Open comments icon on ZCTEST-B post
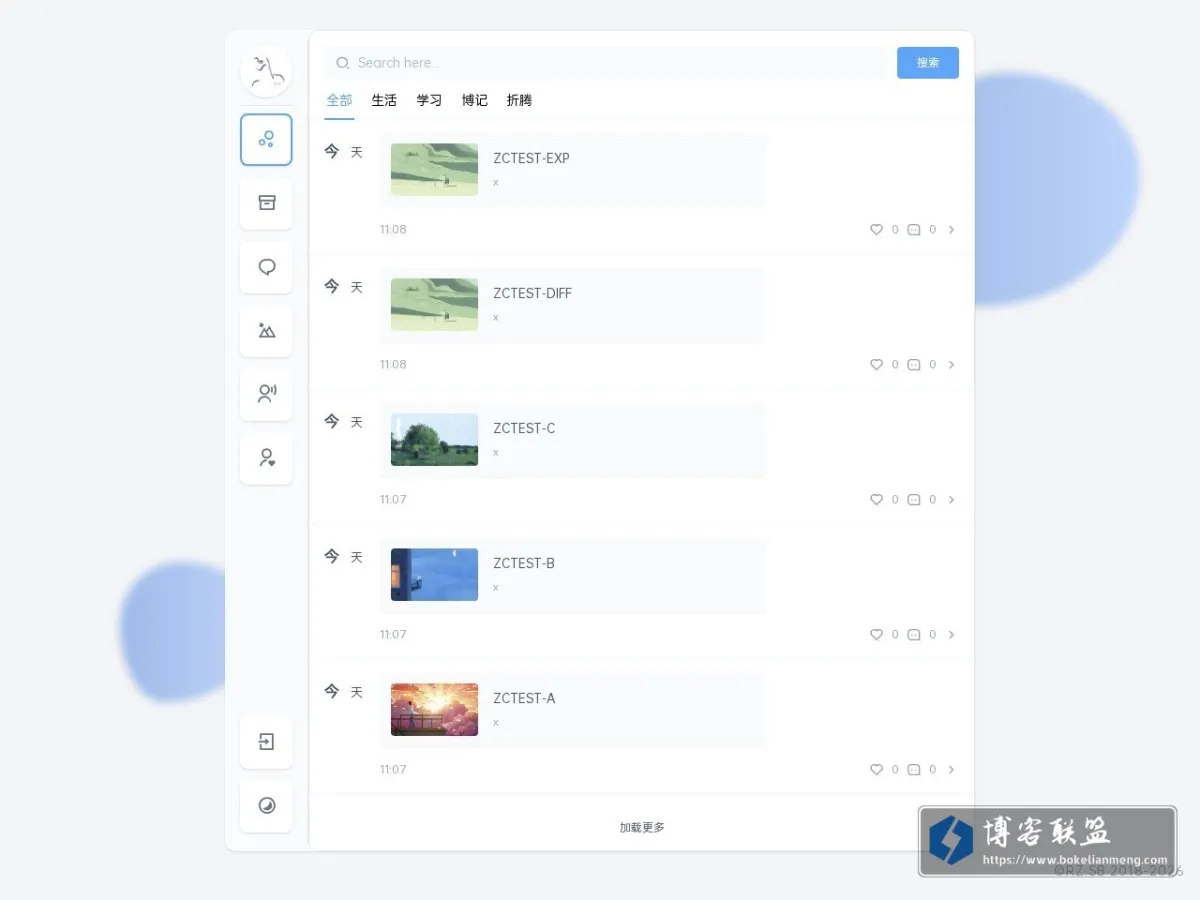 click(x=914, y=635)
